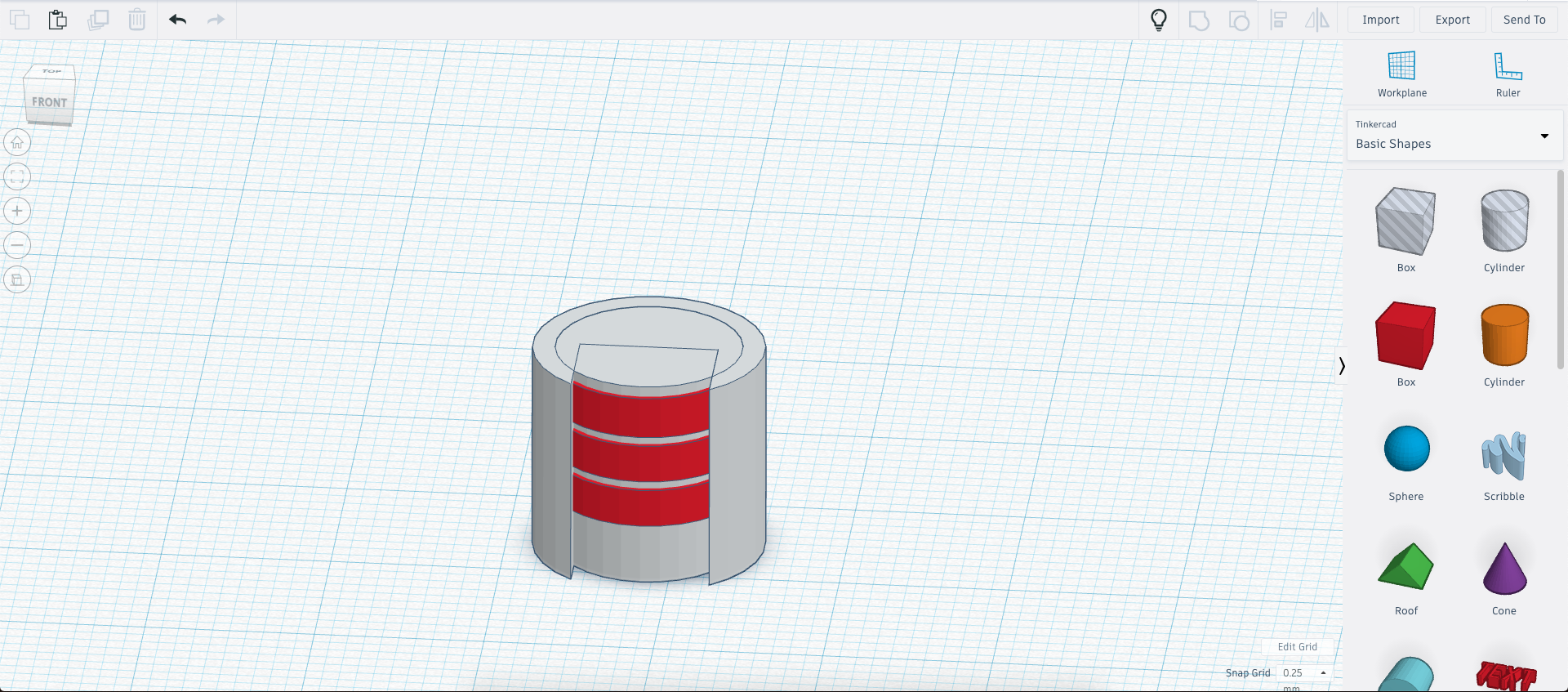Zoom out using the minus icon

tap(17, 245)
